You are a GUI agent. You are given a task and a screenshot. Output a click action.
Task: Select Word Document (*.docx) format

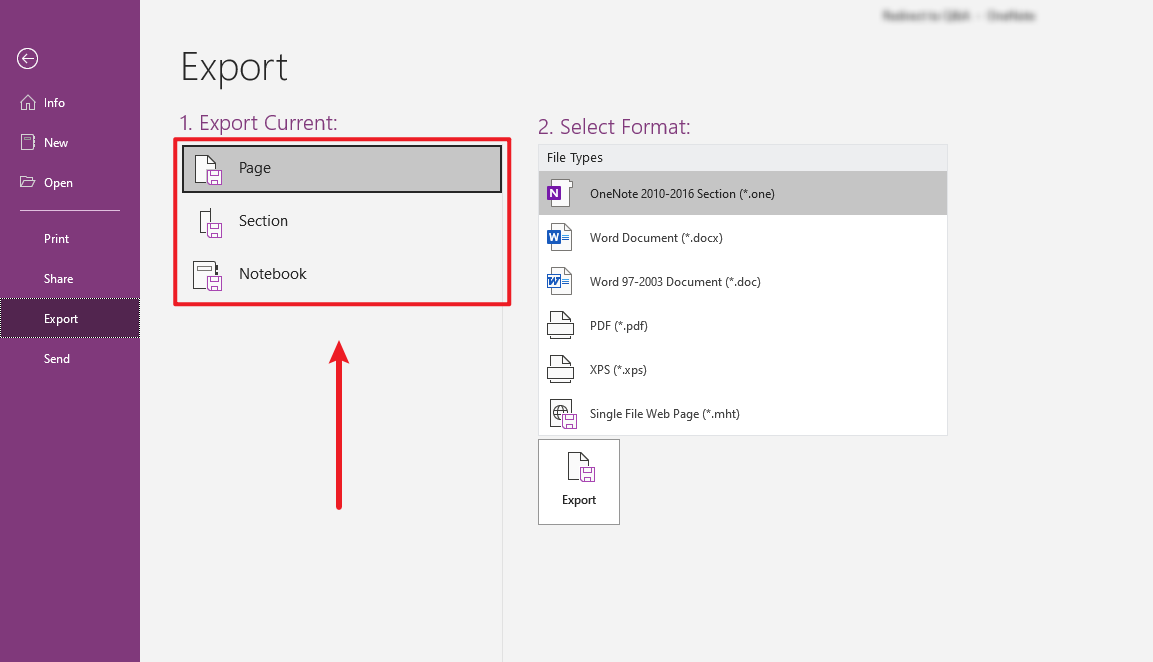click(743, 238)
